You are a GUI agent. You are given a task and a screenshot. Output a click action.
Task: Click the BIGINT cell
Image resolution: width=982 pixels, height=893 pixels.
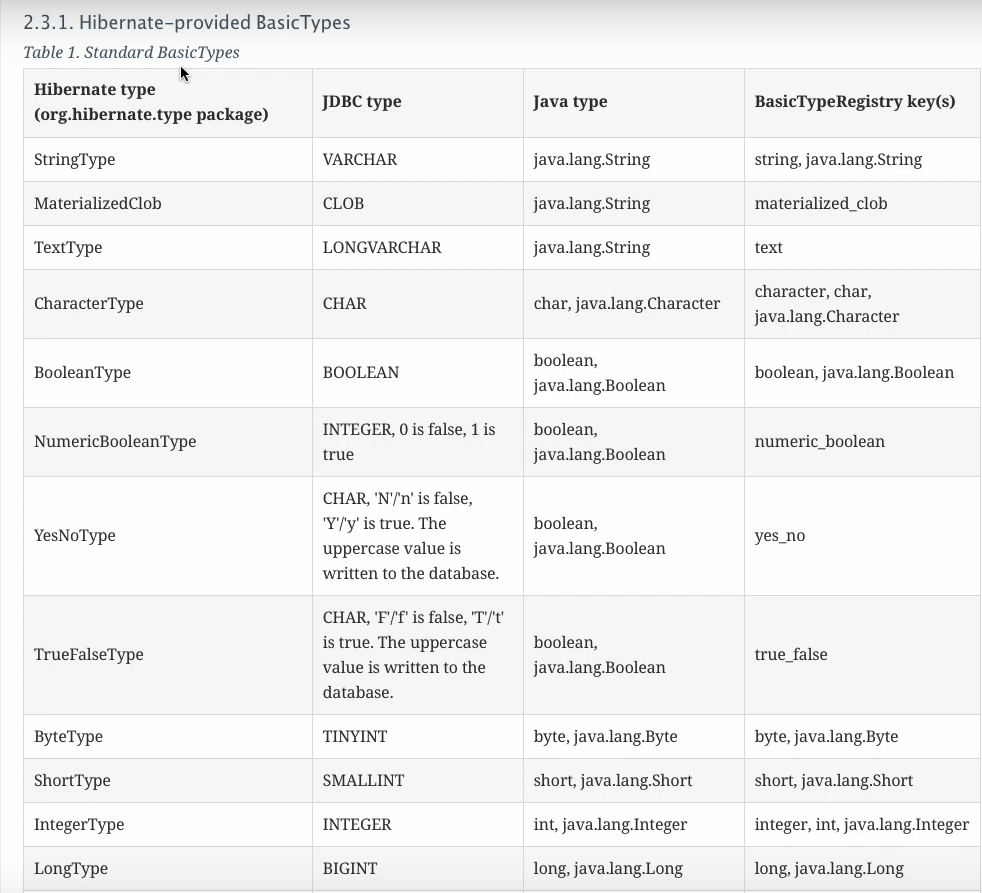pyautogui.click(x=418, y=868)
